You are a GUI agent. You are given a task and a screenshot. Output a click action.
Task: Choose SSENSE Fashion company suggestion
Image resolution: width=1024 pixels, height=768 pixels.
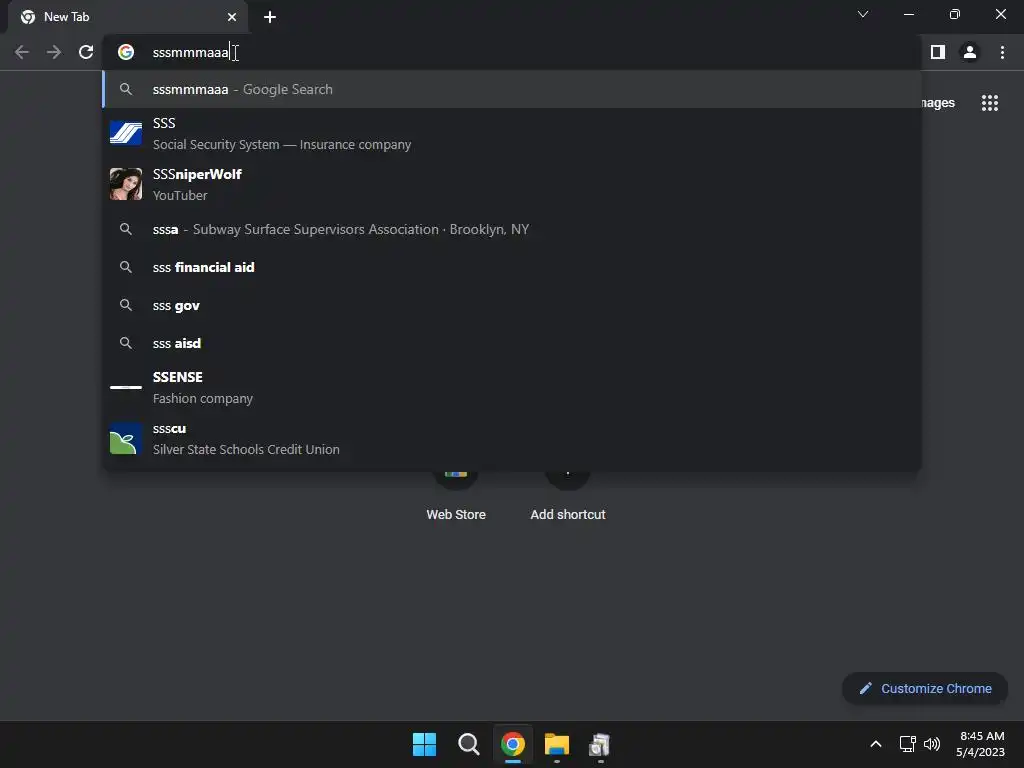point(512,387)
